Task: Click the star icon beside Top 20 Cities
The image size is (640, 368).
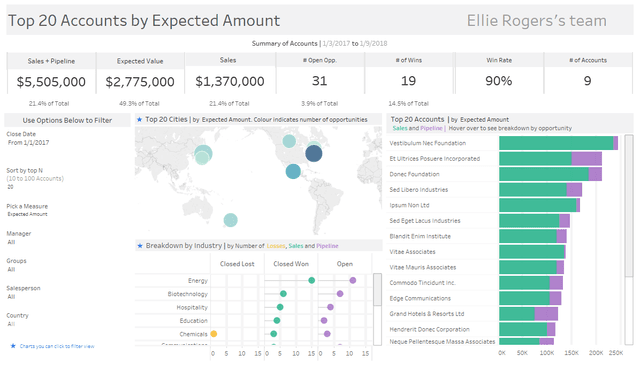Action: click(140, 120)
